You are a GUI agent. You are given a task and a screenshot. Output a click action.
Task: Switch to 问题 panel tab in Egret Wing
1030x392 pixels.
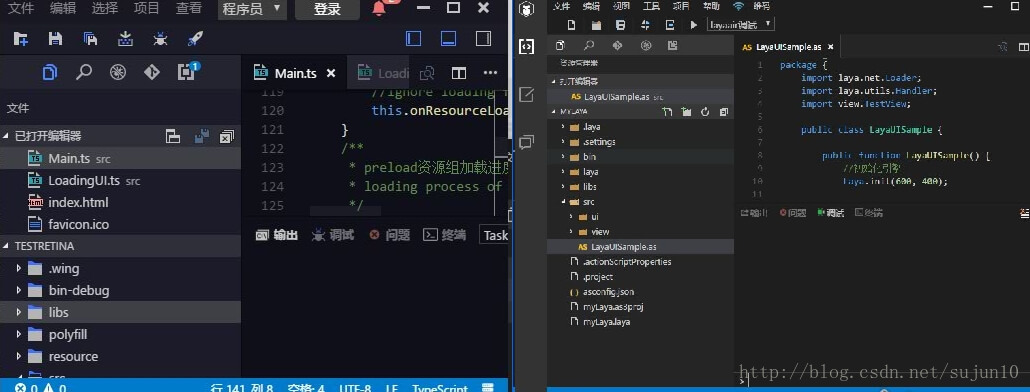tap(390, 235)
